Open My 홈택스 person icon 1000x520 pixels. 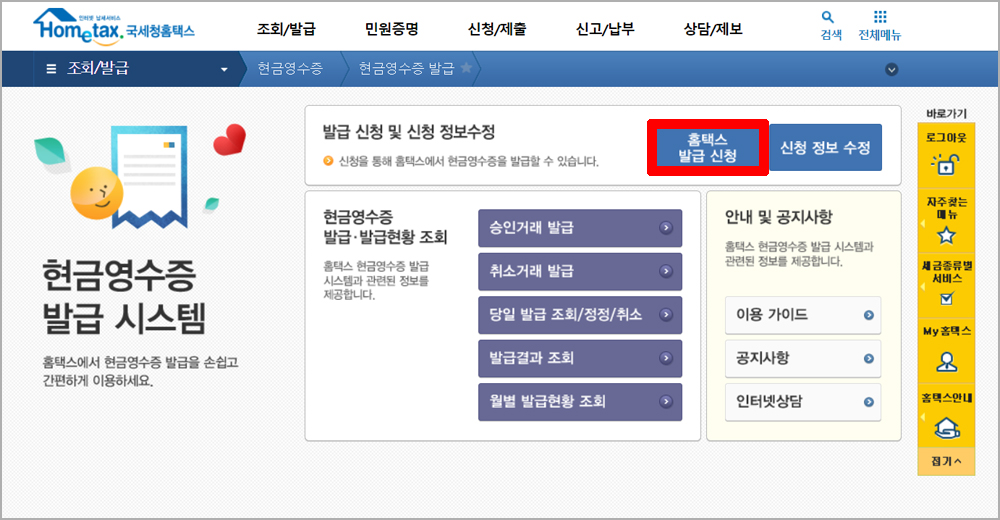(946, 362)
